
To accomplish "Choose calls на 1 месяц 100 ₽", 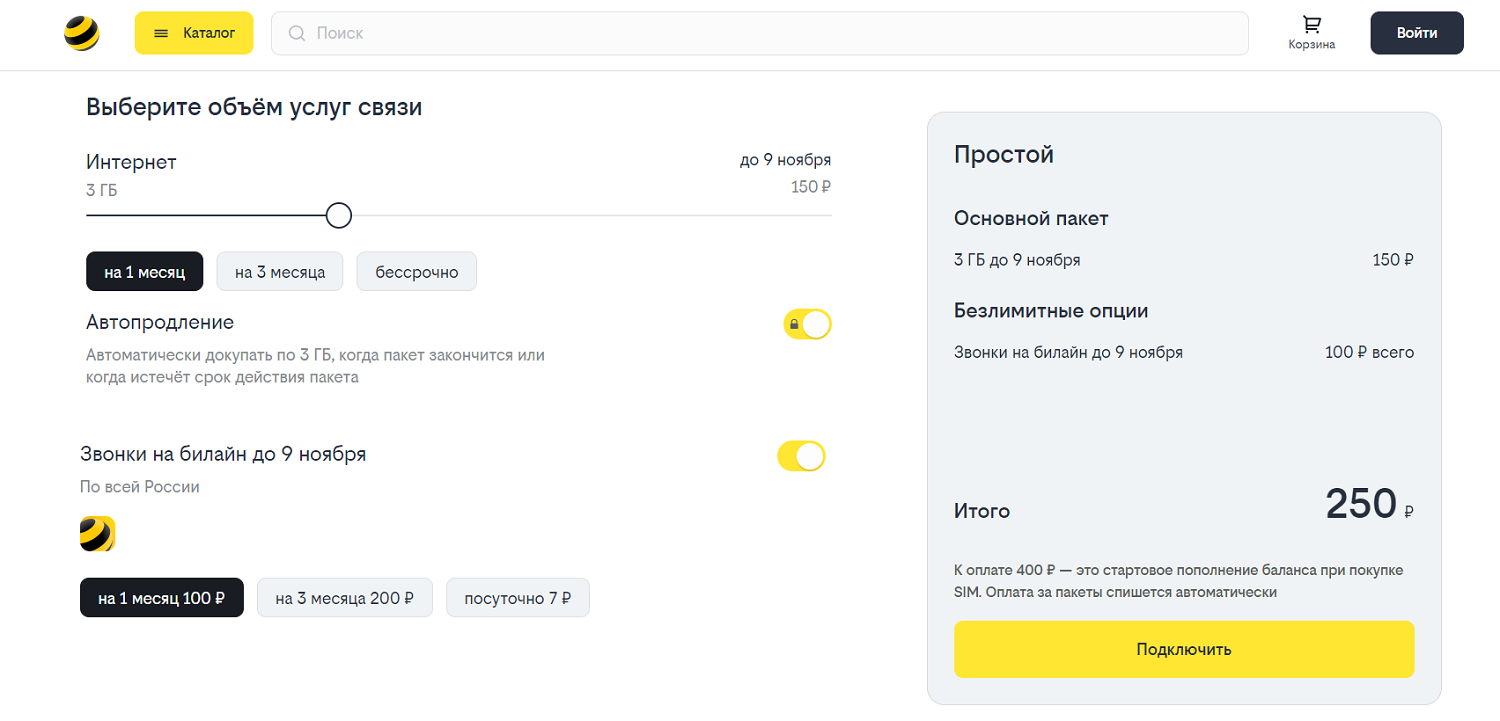I will point(162,598).
